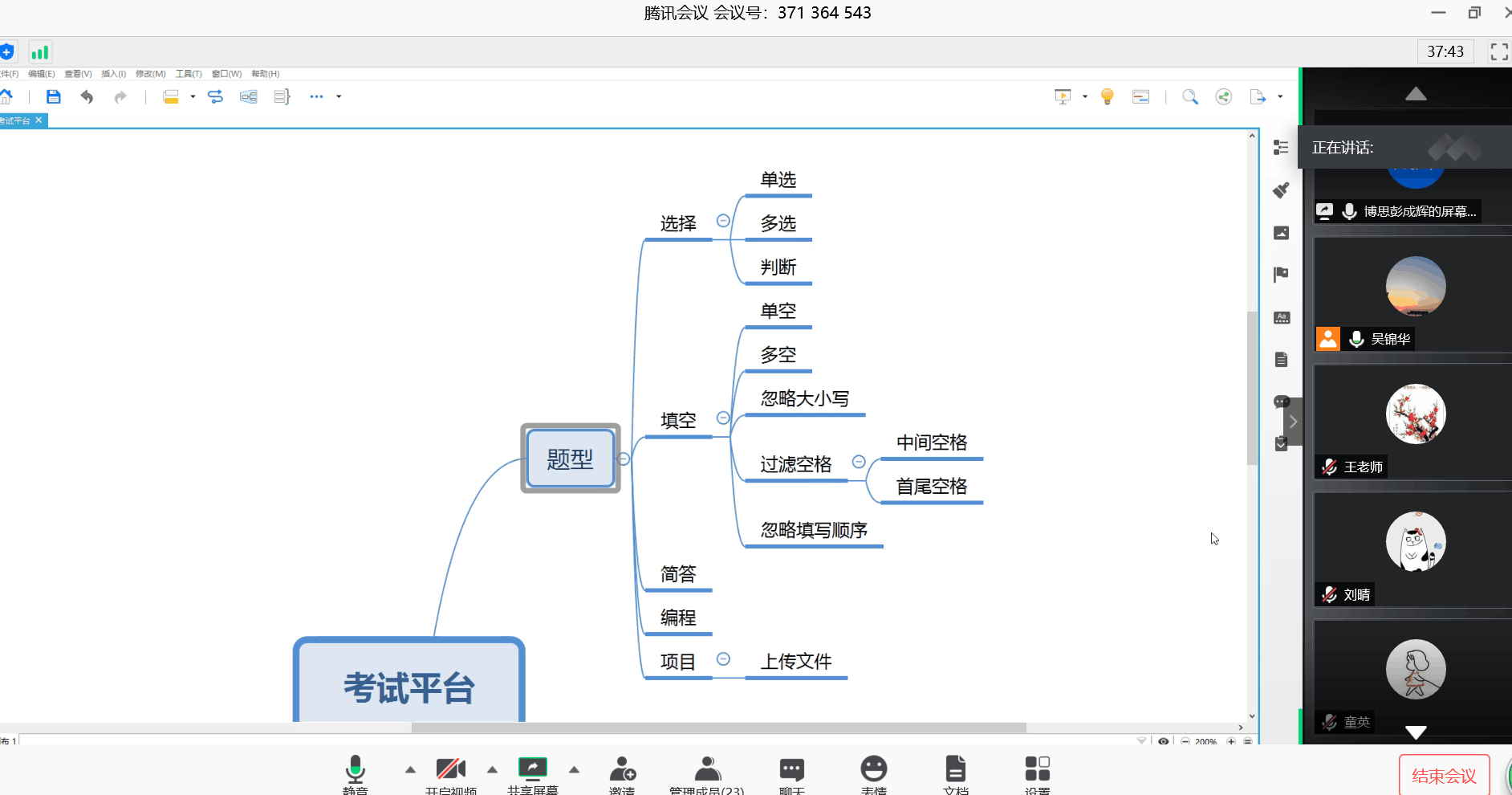Click the magnifier search icon in toolbar
Image resolution: width=1512 pixels, height=795 pixels.
click(x=1190, y=97)
